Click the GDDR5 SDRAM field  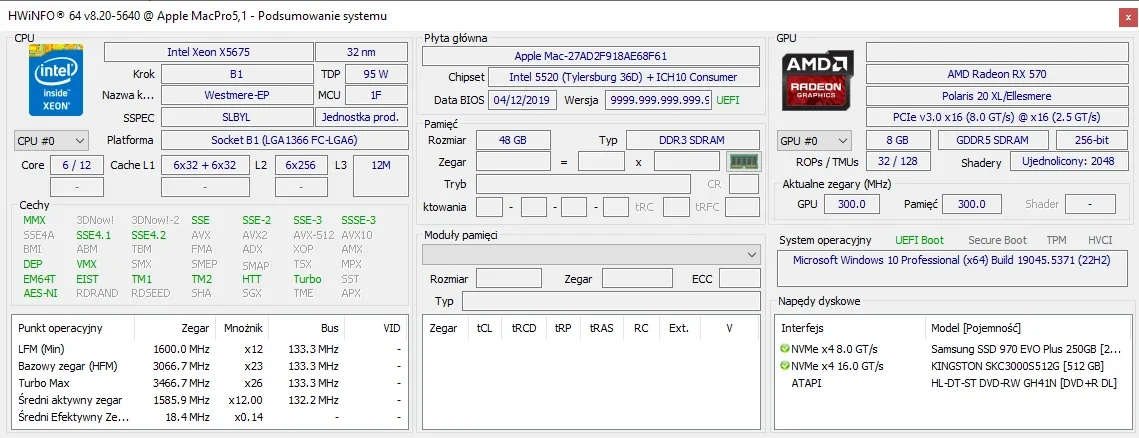click(x=993, y=140)
